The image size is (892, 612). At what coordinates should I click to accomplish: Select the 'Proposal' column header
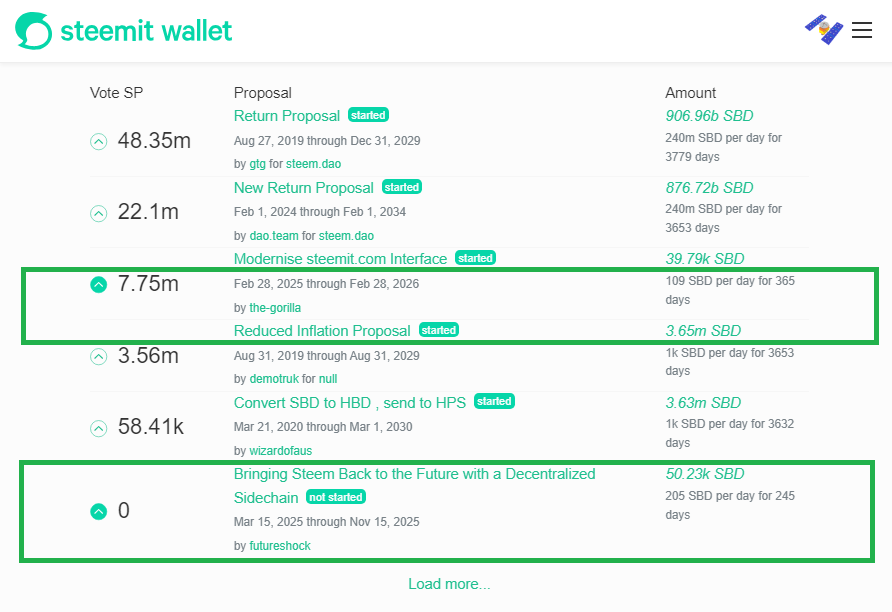click(x=263, y=93)
